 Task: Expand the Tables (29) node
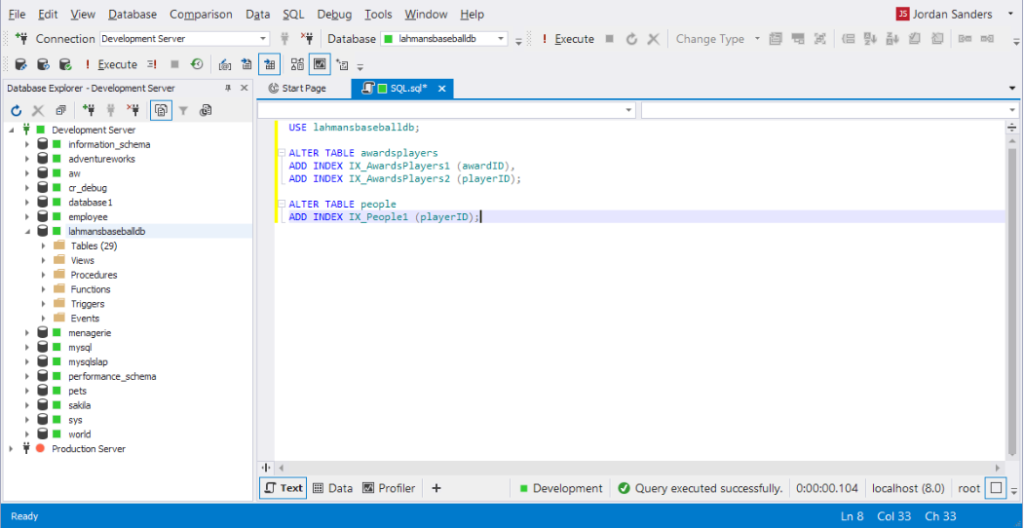click(44, 246)
